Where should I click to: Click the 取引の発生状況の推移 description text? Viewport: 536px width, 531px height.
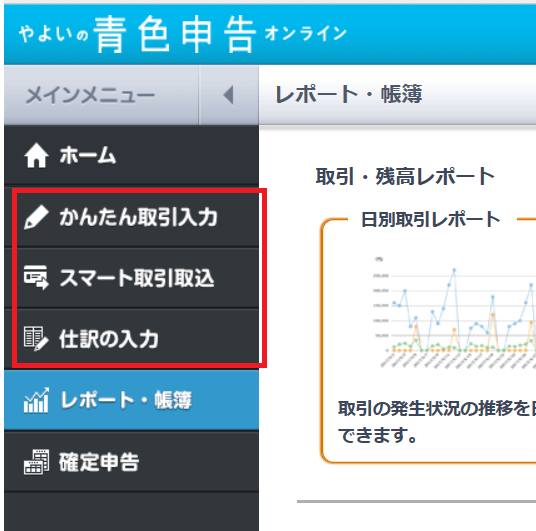[437, 422]
